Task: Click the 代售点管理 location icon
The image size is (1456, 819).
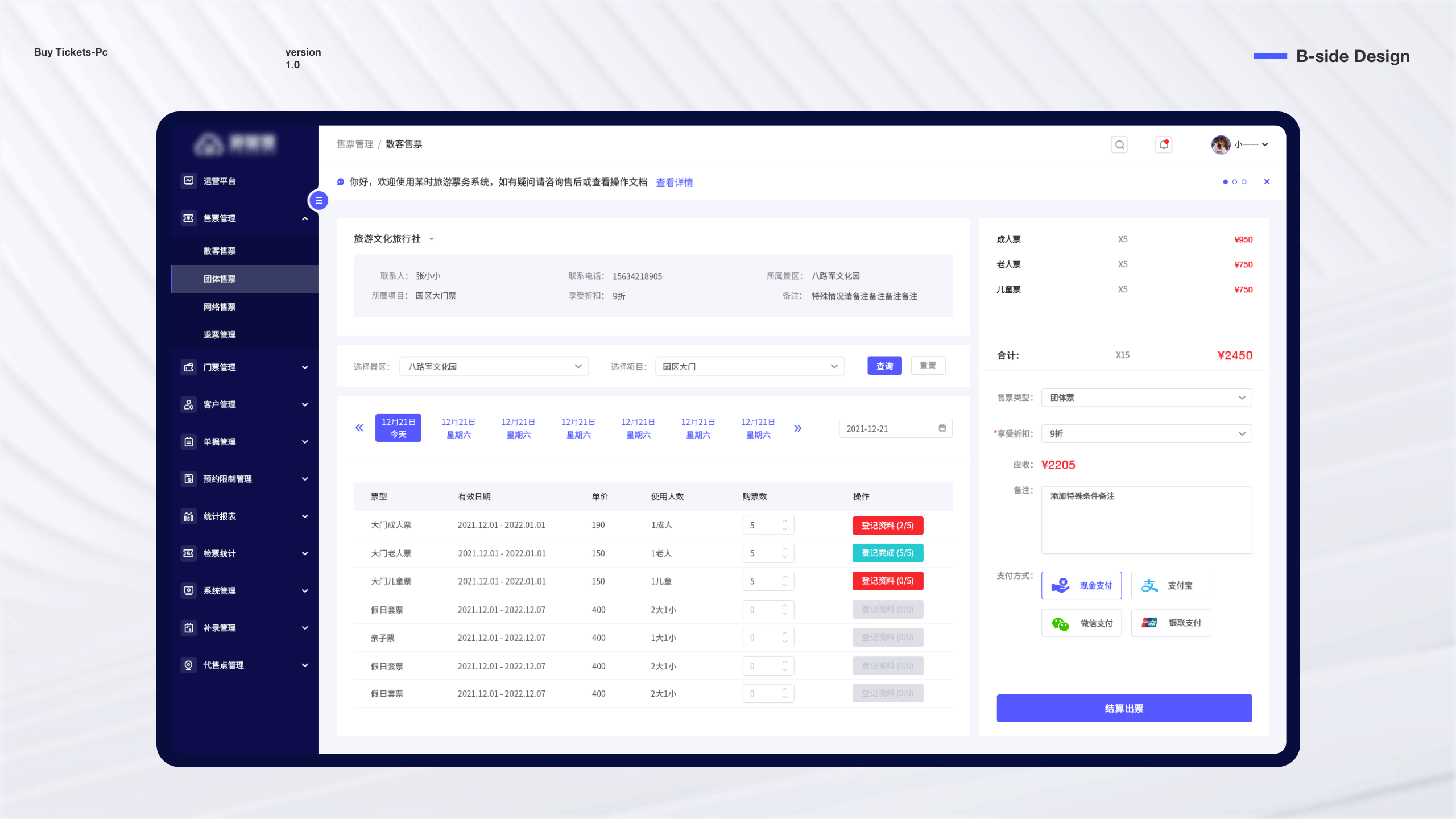Action: (x=188, y=665)
